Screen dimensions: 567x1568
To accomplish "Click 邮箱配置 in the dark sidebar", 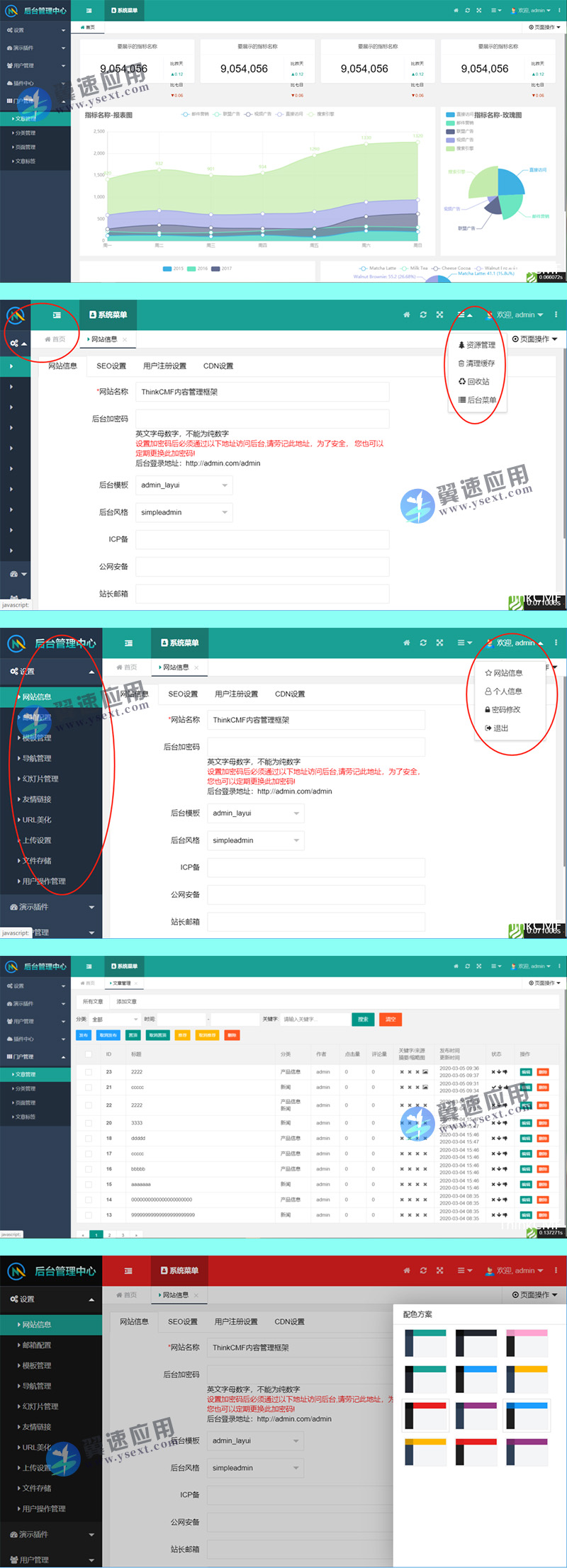I will 37,1345.
